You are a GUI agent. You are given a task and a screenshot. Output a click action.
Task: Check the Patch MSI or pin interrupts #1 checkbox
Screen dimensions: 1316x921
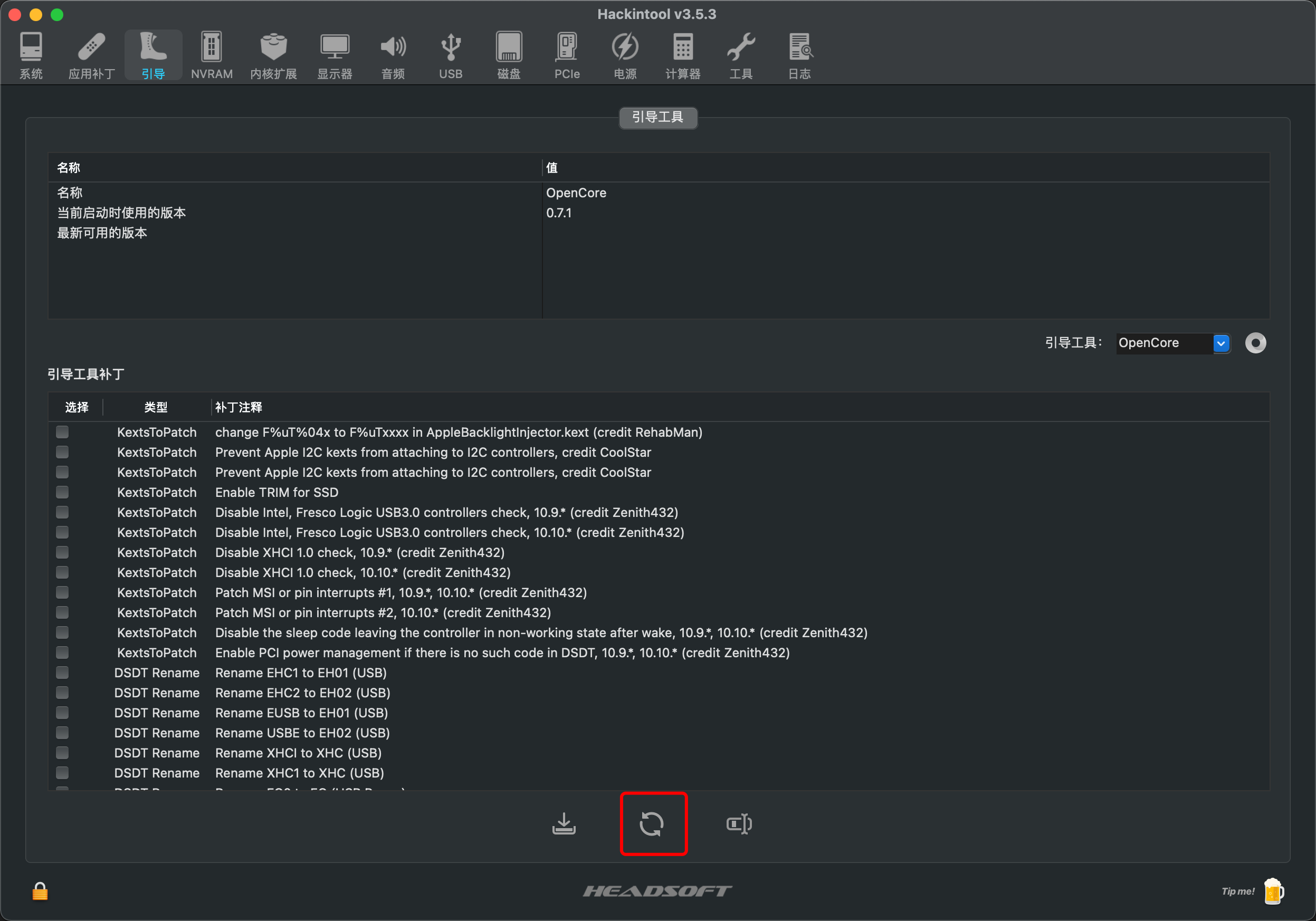click(x=62, y=592)
